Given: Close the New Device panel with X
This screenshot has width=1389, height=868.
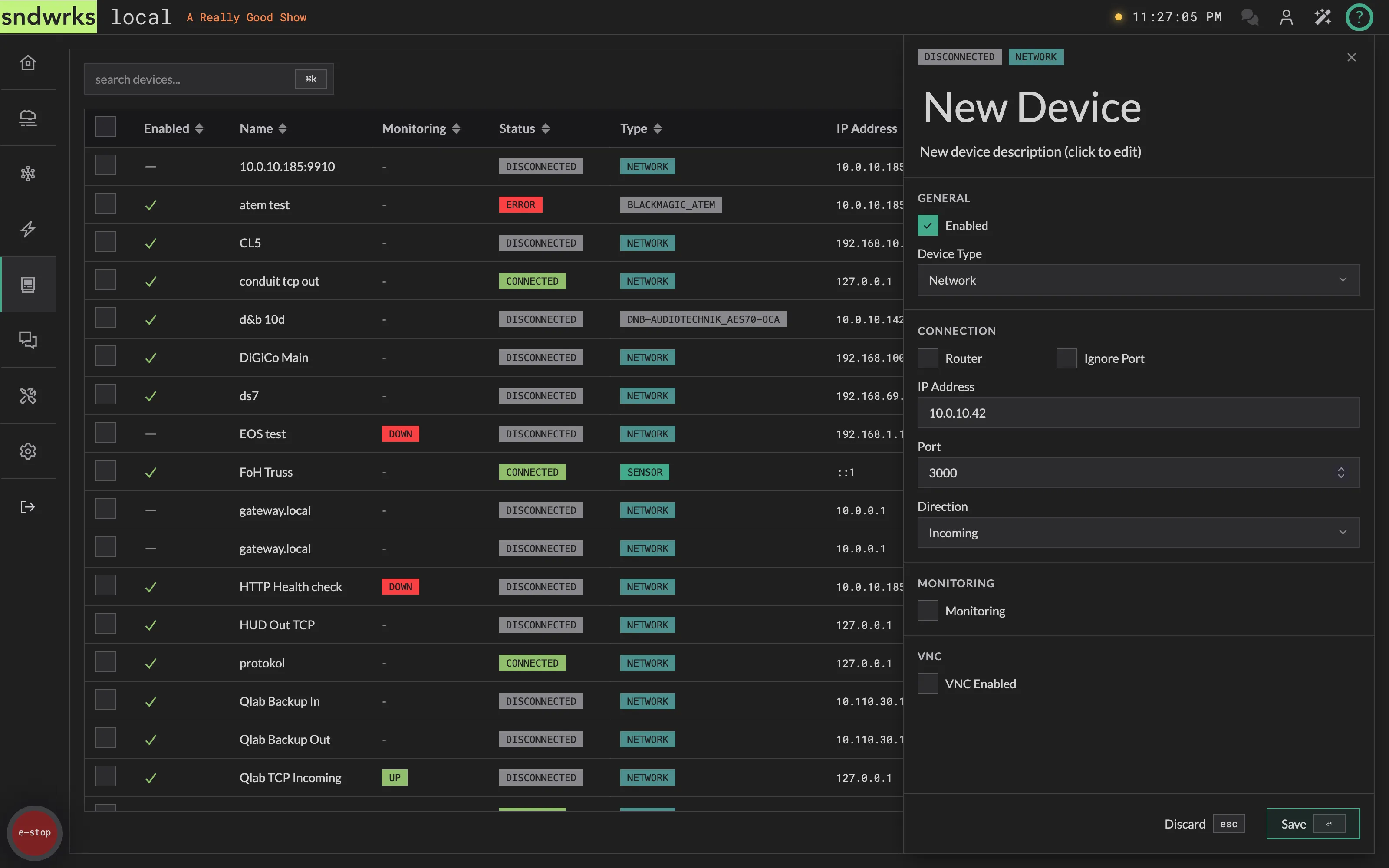Looking at the screenshot, I should (x=1352, y=57).
